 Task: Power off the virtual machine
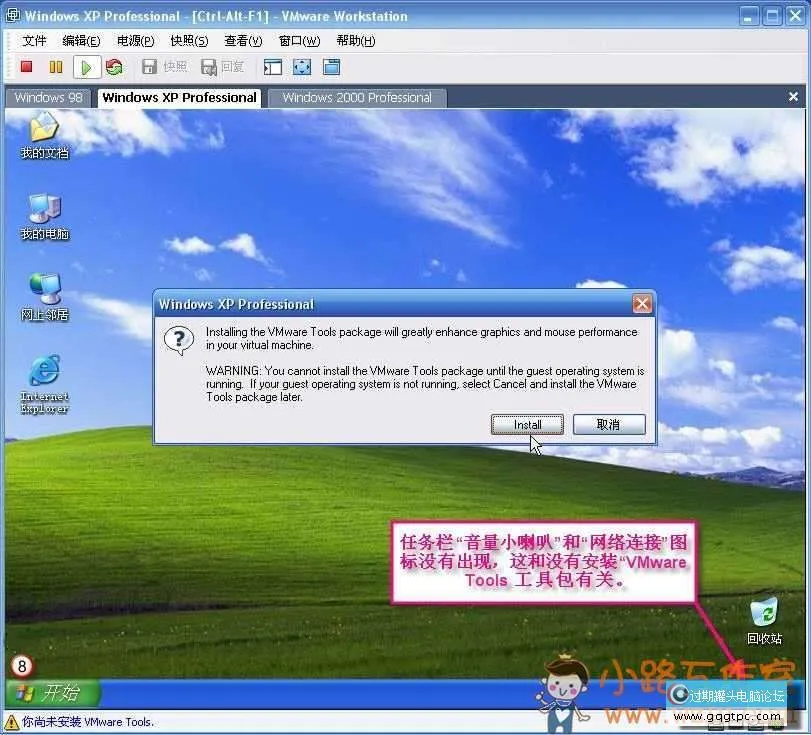pos(25,66)
